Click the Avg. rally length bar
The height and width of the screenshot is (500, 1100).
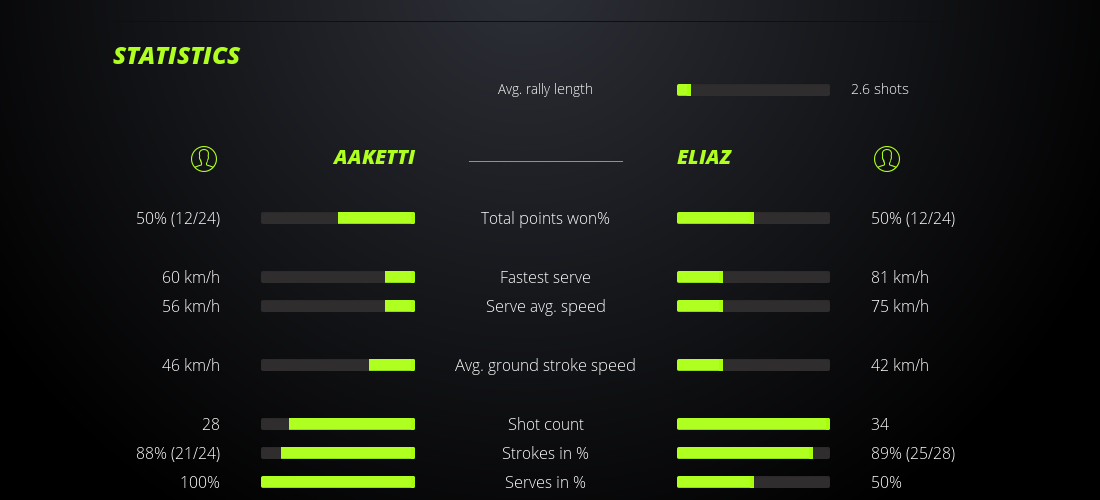coord(753,90)
